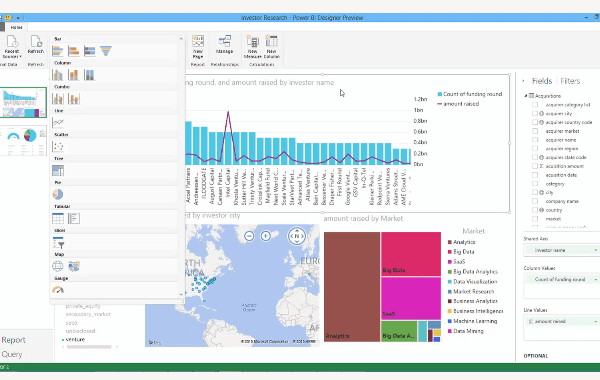Select the slicer visualization icon

(58, 243)
